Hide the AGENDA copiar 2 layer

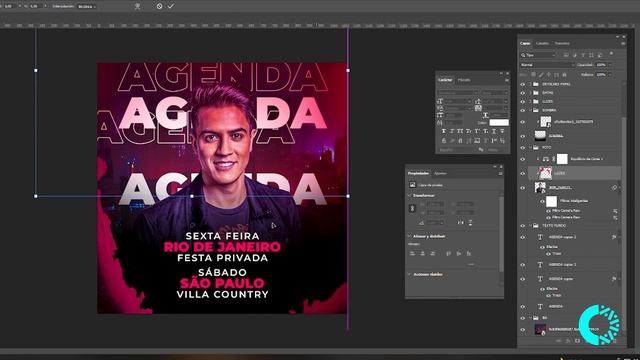point(522,264)
